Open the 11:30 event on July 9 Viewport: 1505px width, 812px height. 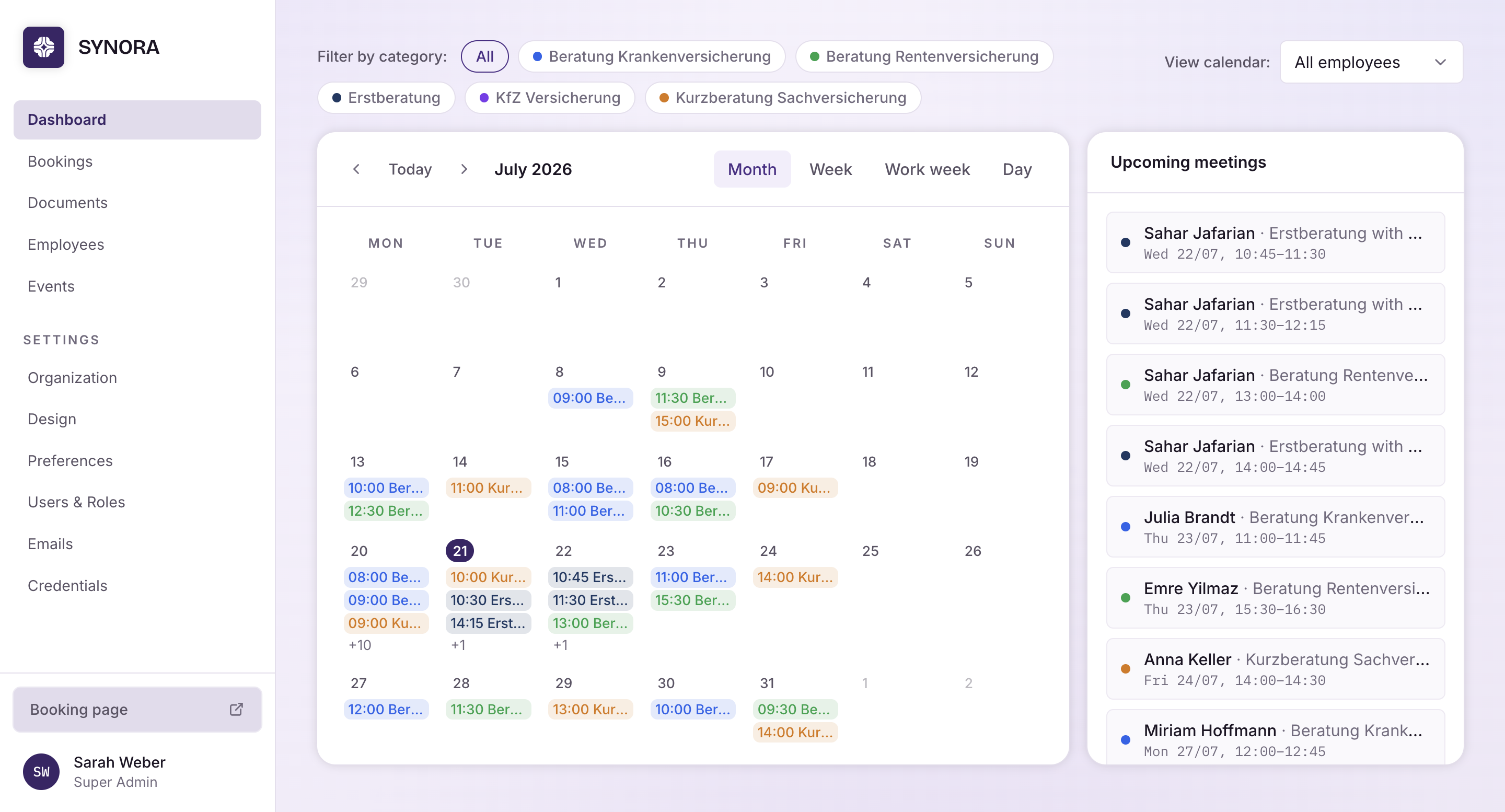click(x=693, y=398)
